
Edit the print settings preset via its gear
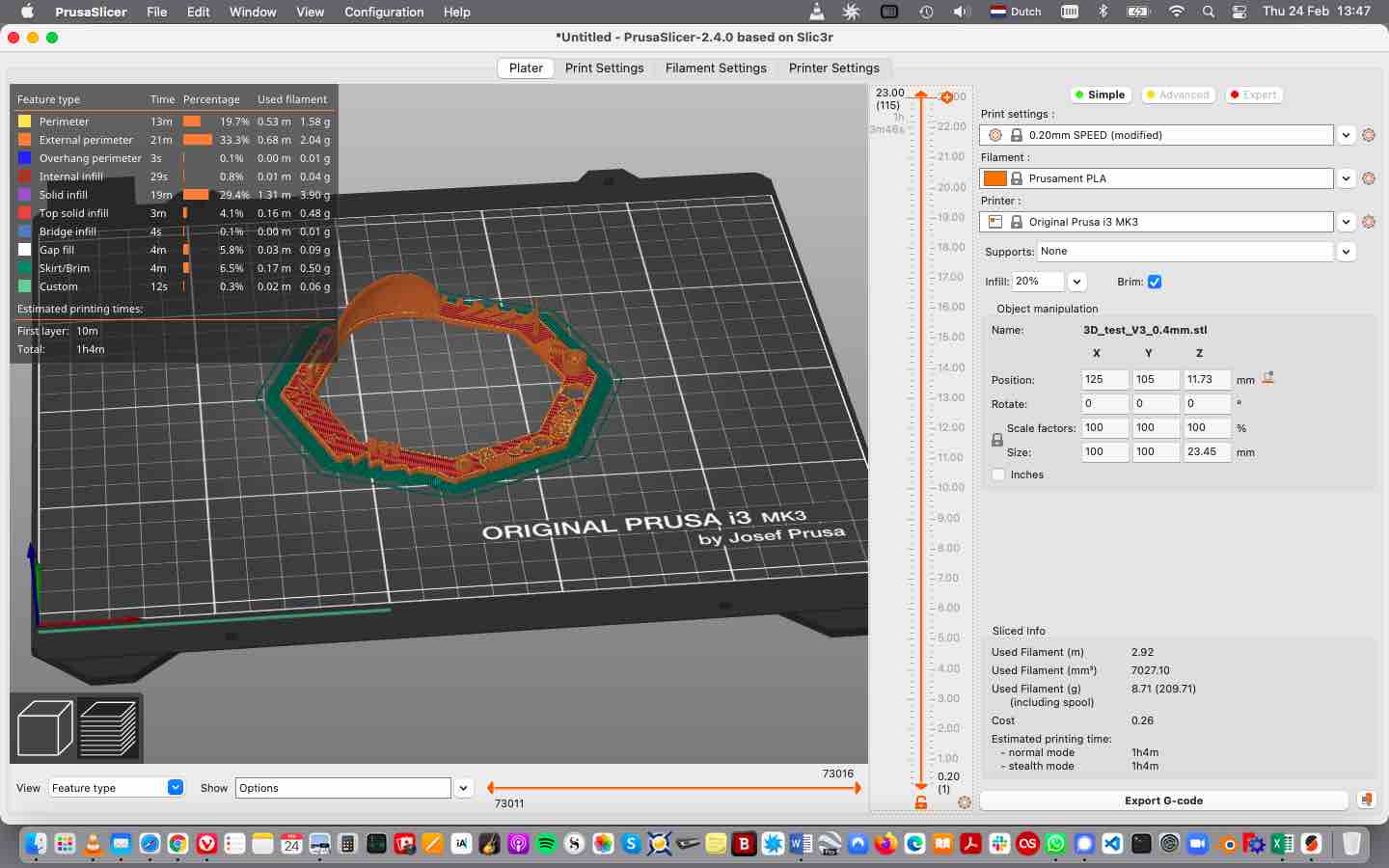click(x=1369, y=135)
